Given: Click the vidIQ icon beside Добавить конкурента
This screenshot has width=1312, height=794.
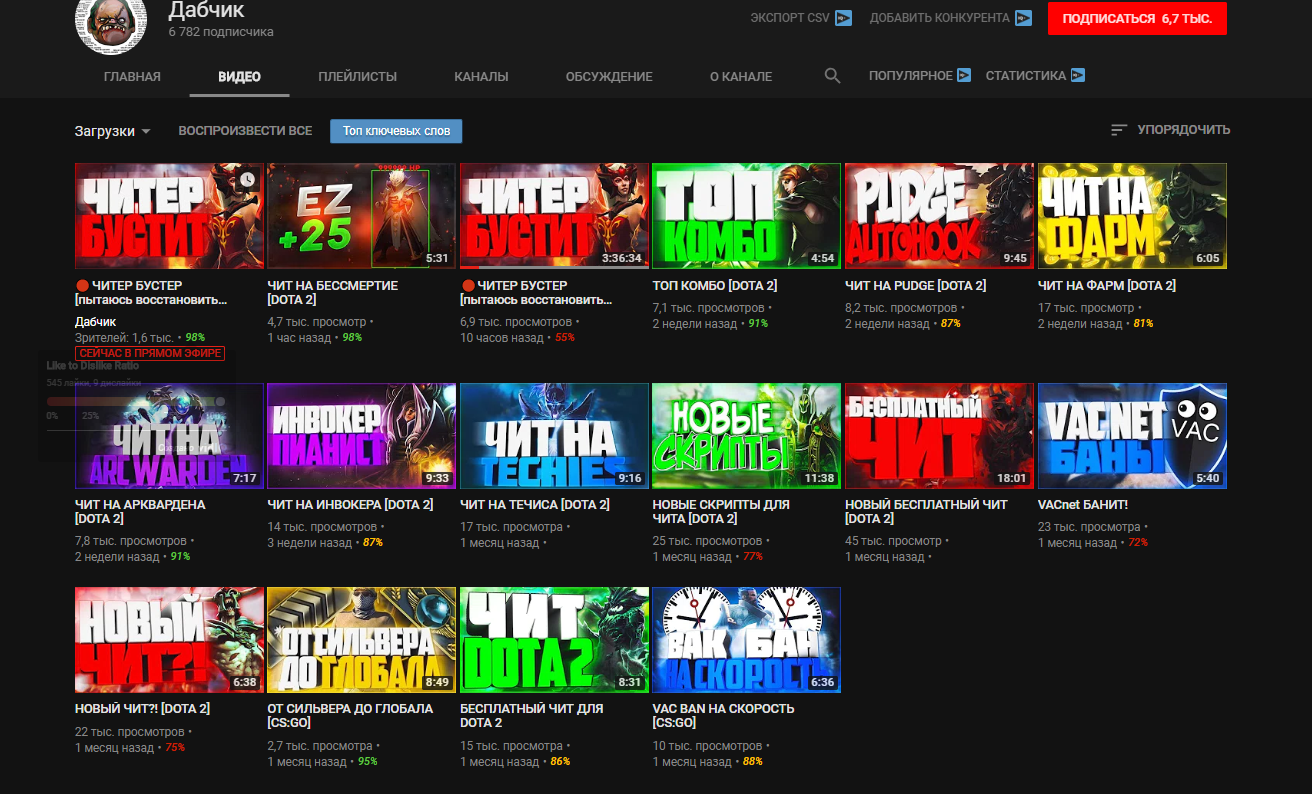Looking at the screenshot, I should tap(1023, 18).
